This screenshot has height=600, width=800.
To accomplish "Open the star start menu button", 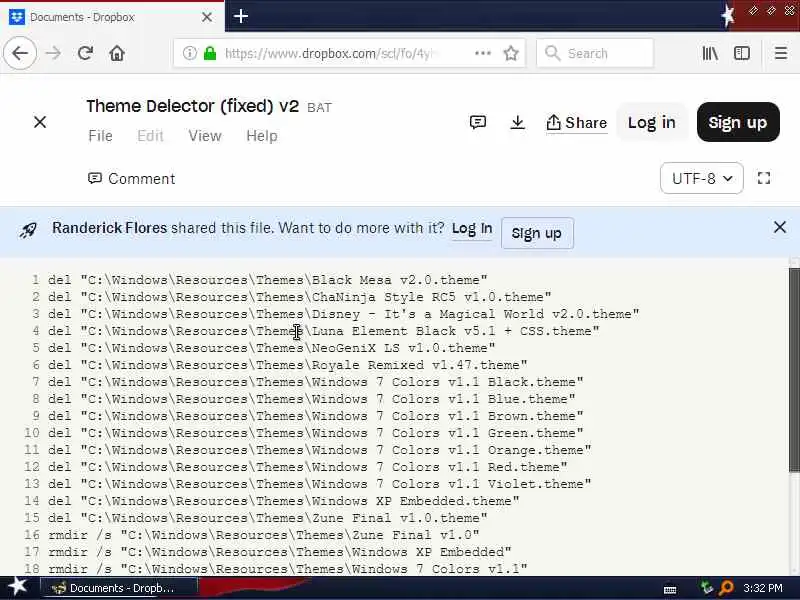I will pos(17,587).
